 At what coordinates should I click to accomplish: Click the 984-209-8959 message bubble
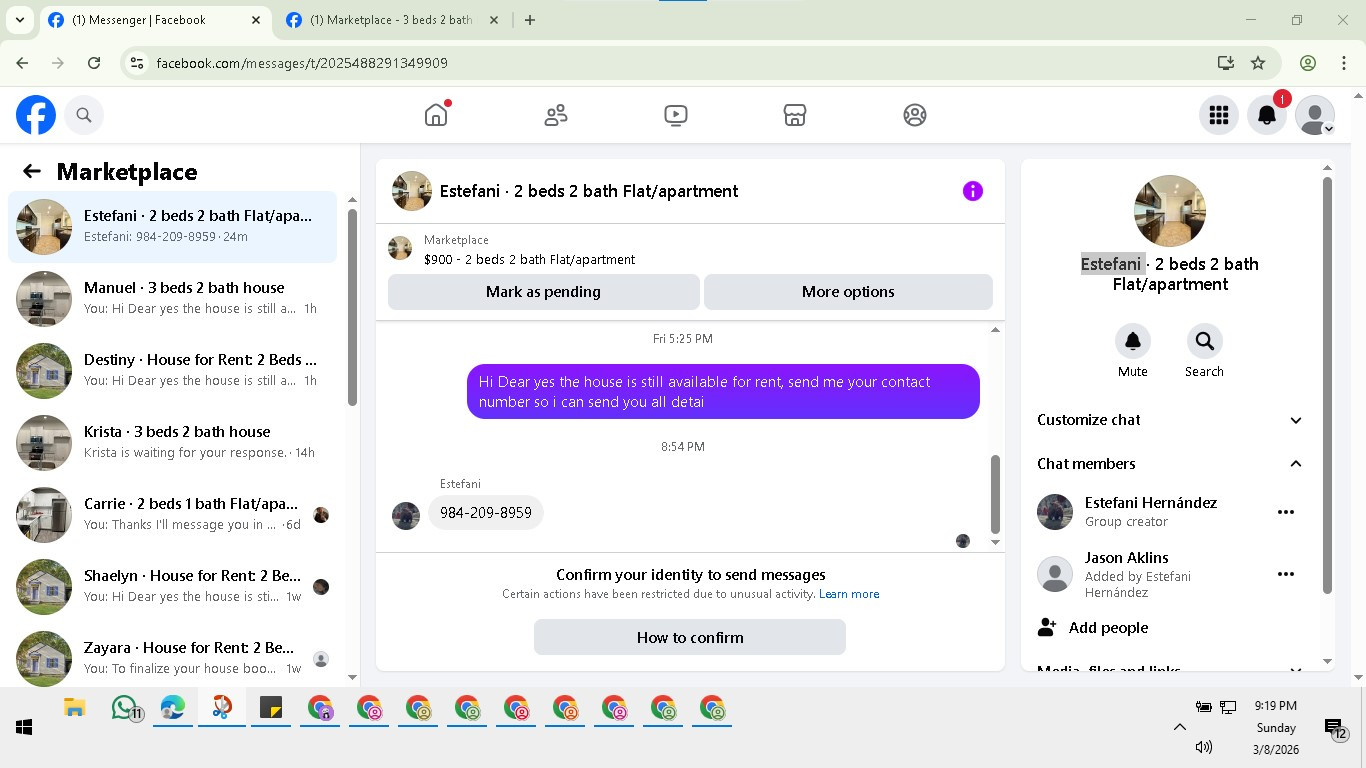pos(486,512)
